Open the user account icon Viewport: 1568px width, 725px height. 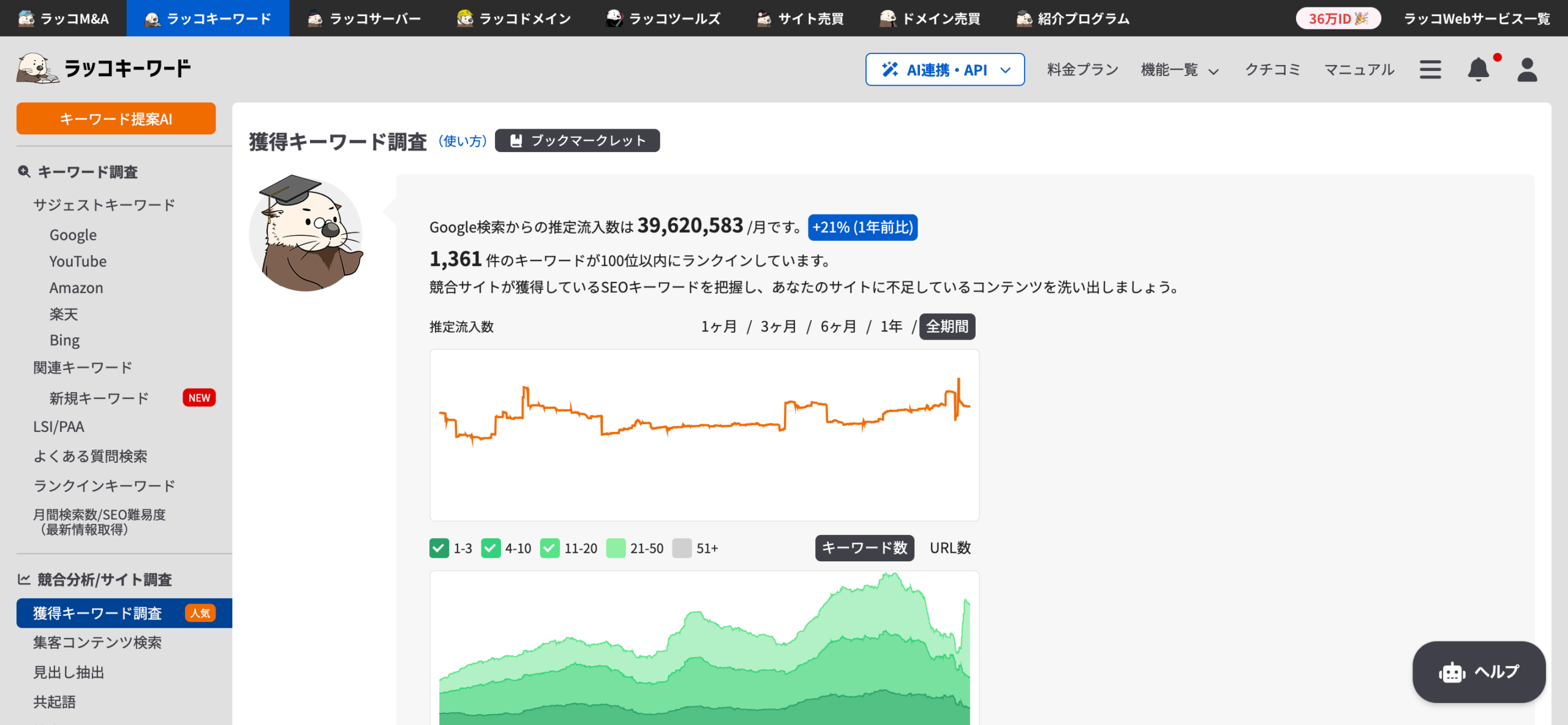click(1527, 69)
